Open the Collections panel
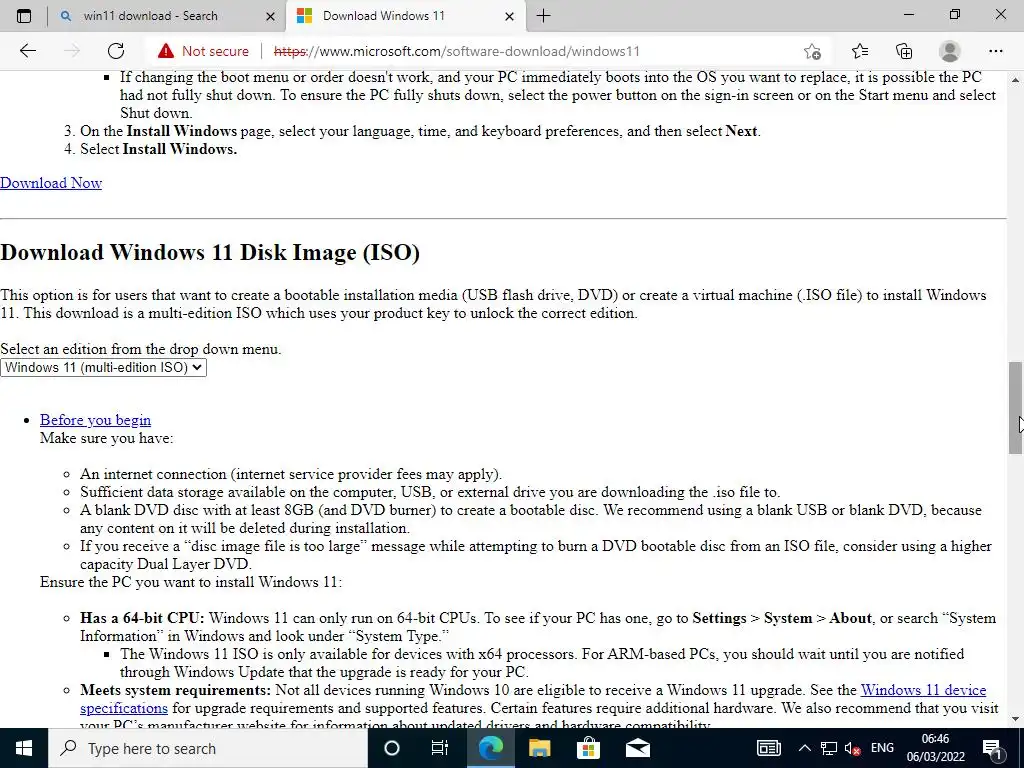The image size is (1024, 768). click(x=904, y=51)
